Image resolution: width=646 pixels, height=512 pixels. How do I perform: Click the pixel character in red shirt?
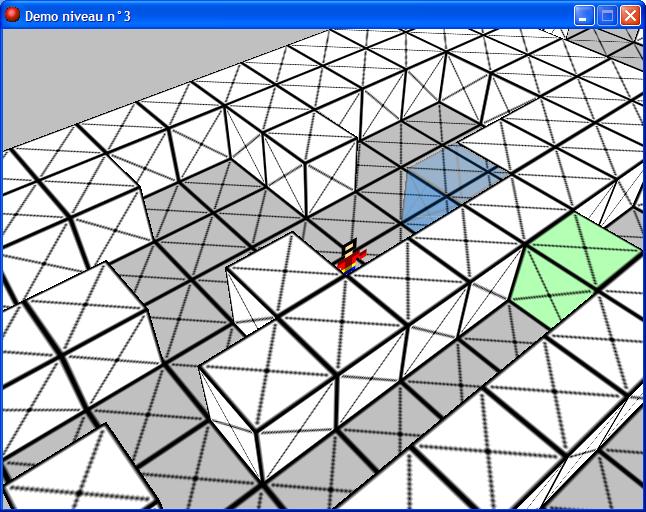[351, 257]
